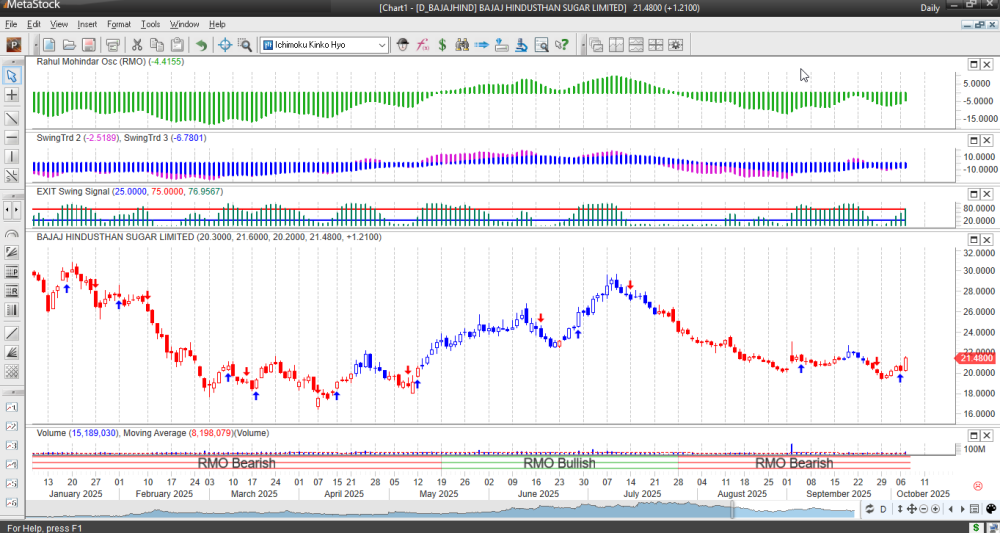The image size is (1000, 533).
Task: Select the trendline drawing tool in sidebar
Action: click(x=12, y=117)
